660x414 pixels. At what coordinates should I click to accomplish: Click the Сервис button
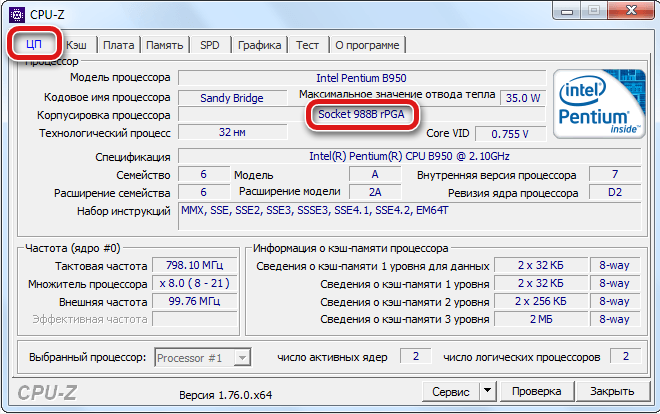(x=450, y=392)
